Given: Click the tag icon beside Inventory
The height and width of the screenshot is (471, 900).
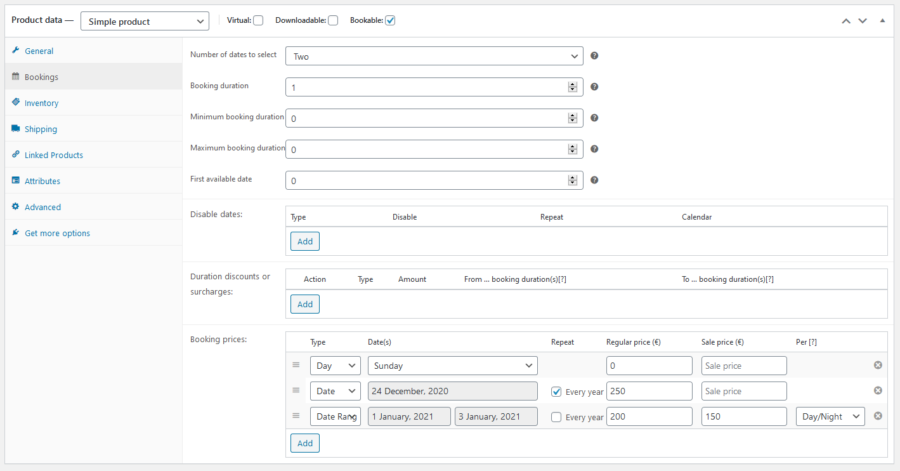Looking at the screenshot, I should click(x=15, y=102).
